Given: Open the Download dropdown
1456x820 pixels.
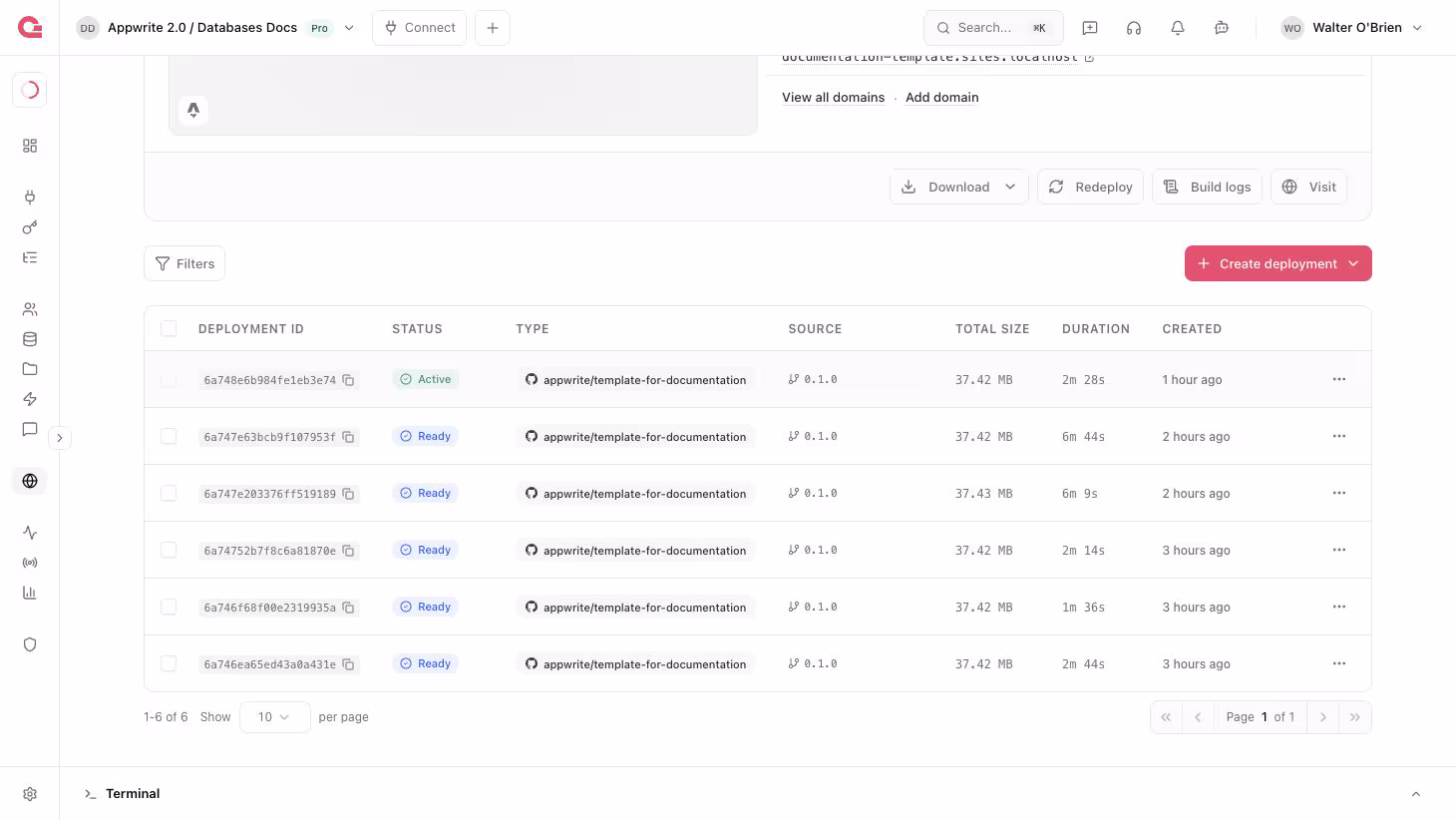Looking at the screenshot, I should pos(958,187).
